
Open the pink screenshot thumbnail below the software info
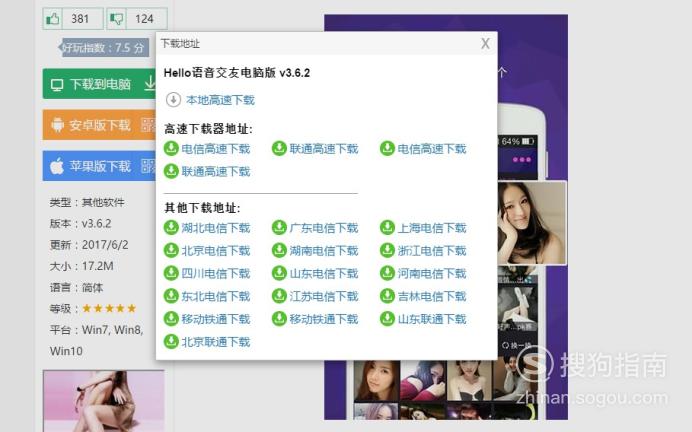click(x=104, y=401)
